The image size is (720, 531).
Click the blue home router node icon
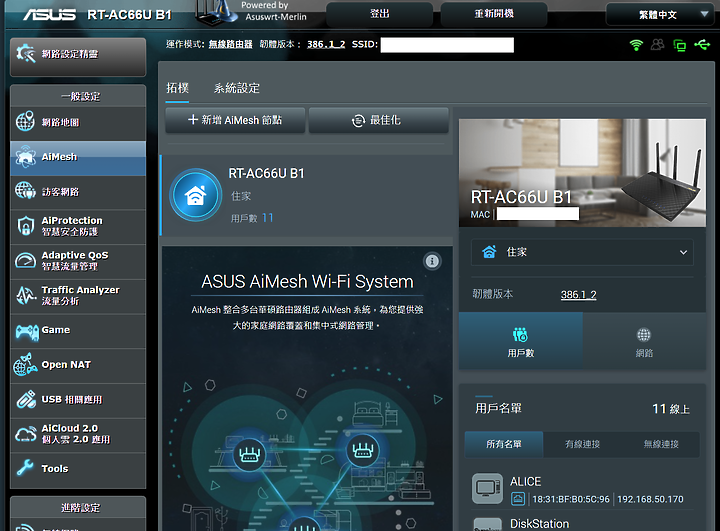pos(196,195)
